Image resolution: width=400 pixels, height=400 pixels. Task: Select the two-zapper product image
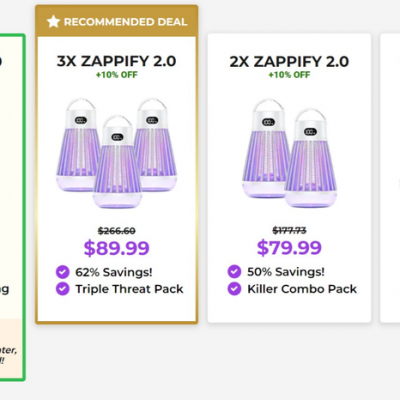289,153
